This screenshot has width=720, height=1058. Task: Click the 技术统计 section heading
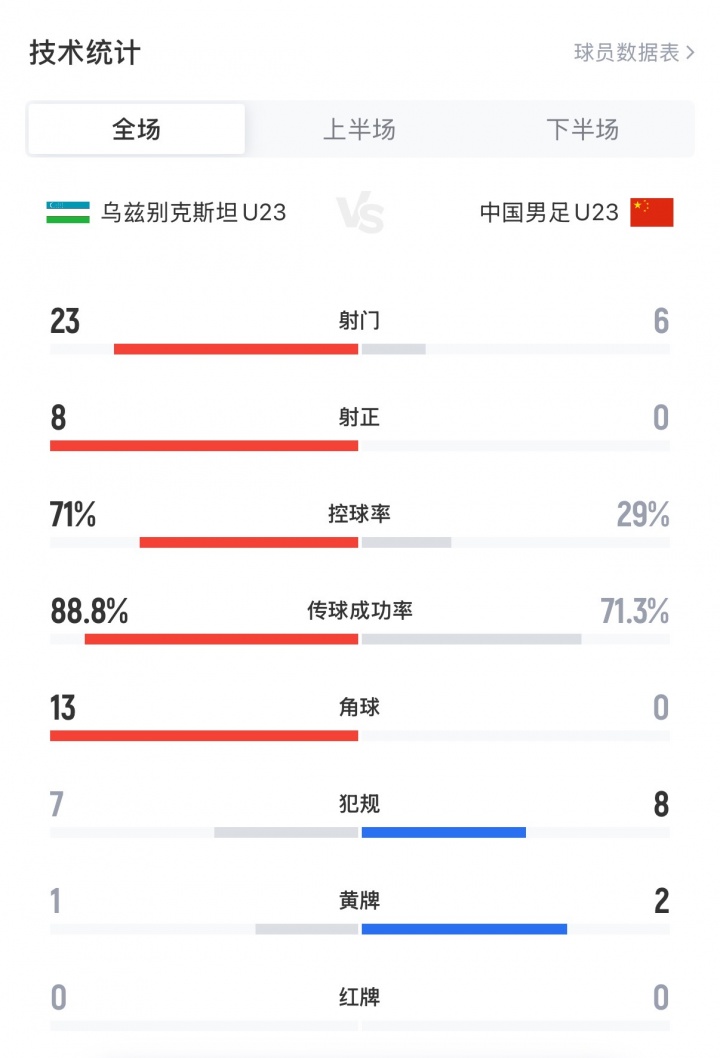click(85, 52)
